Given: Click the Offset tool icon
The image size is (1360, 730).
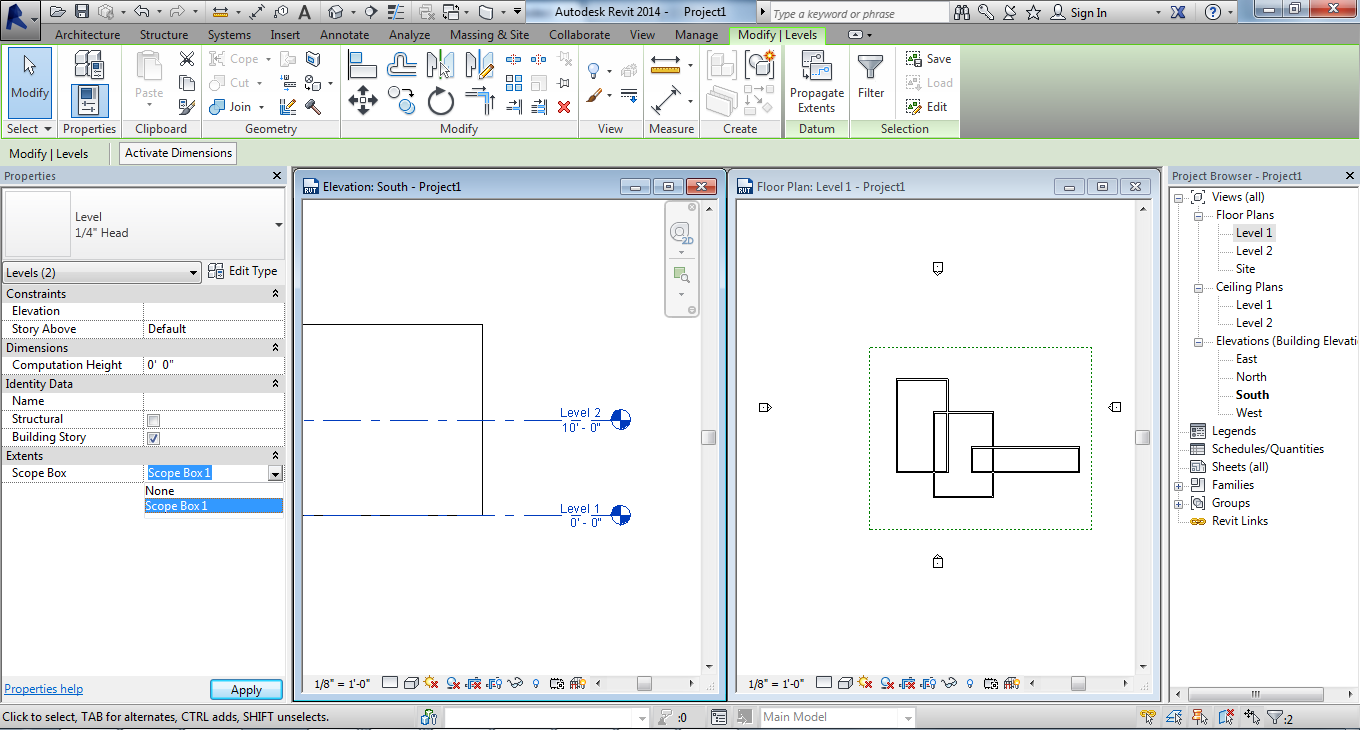Looking at the screenshot, I should 401,65.
